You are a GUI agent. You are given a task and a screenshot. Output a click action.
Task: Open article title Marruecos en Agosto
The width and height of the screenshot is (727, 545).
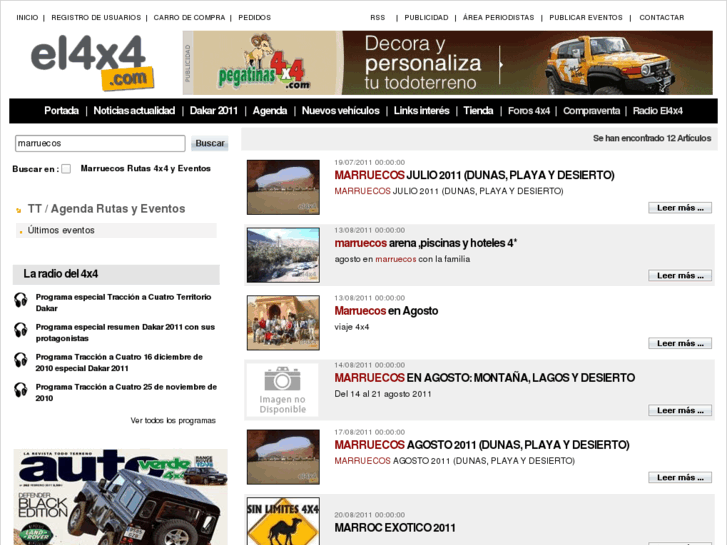386,311
